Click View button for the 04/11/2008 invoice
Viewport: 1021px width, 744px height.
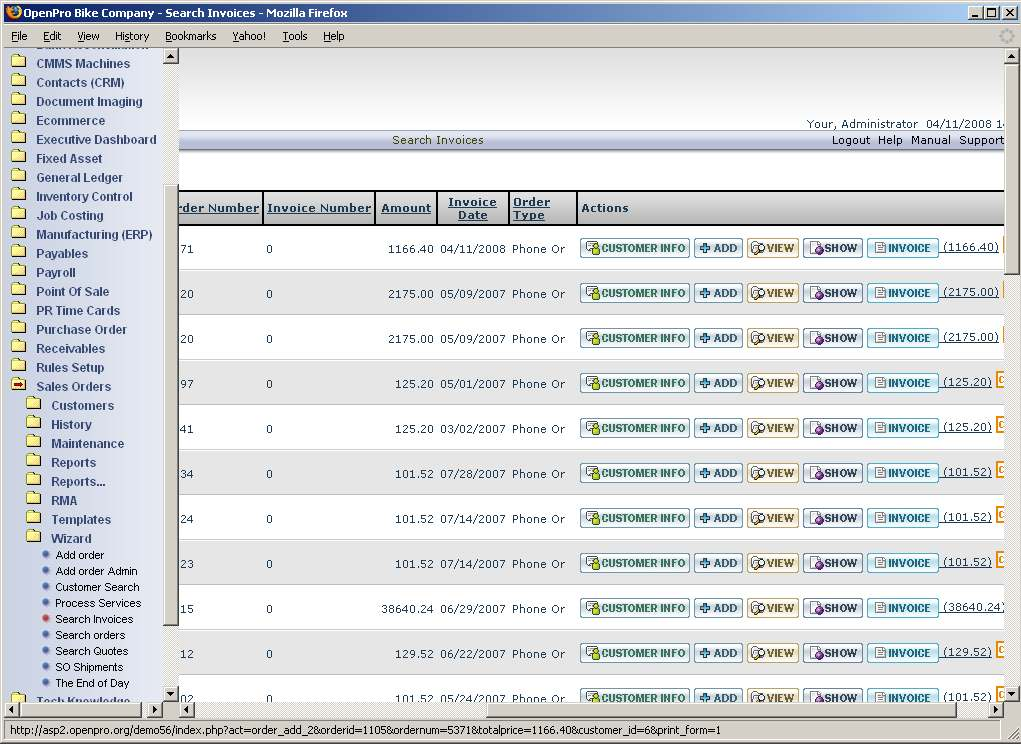pos(772,248)
